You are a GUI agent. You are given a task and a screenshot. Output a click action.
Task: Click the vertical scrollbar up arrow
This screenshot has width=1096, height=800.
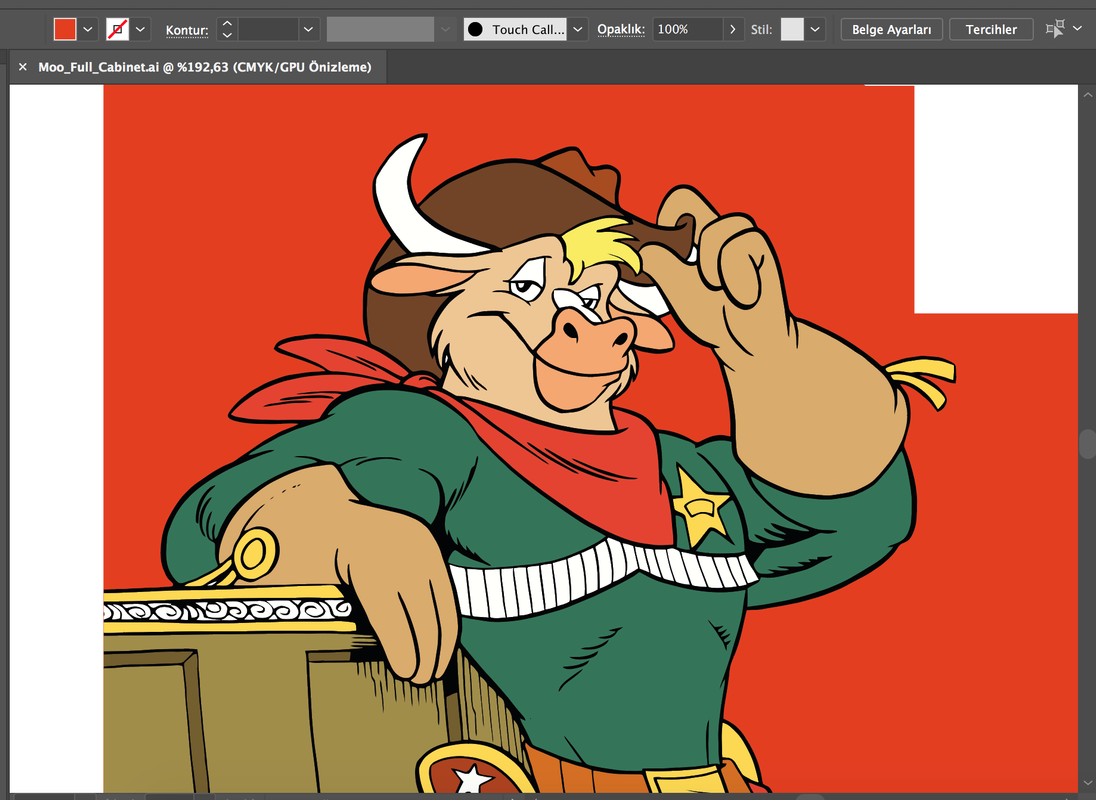(1087, 94)
